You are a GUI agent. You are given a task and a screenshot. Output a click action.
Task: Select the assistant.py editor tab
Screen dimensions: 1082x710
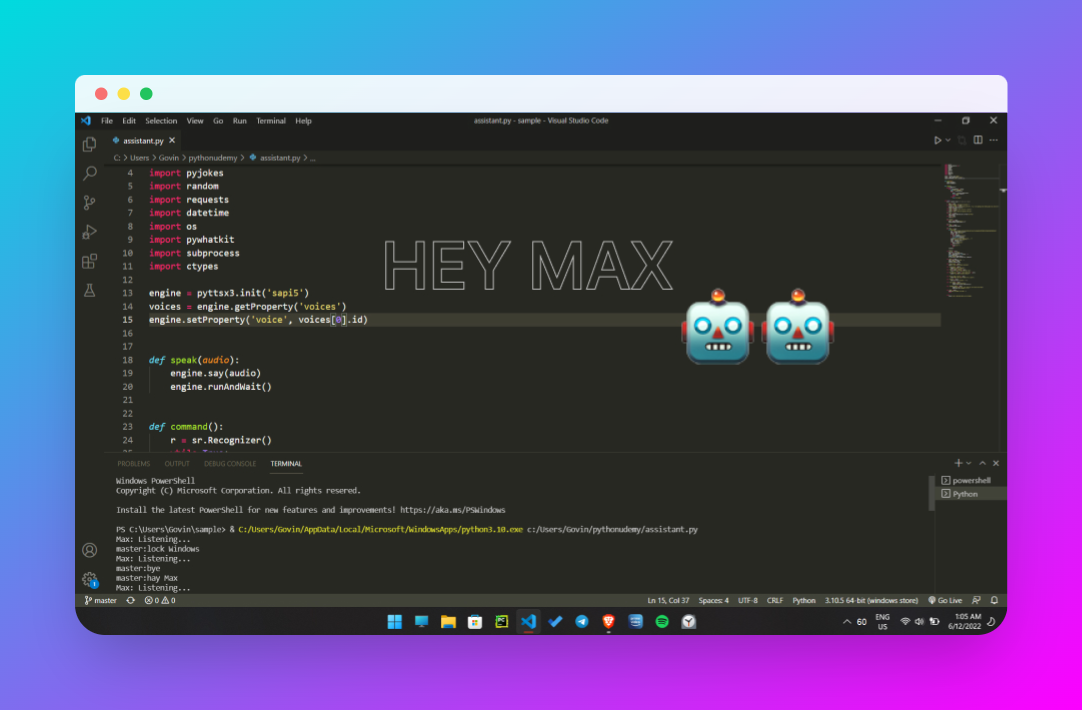pos(144,140)
